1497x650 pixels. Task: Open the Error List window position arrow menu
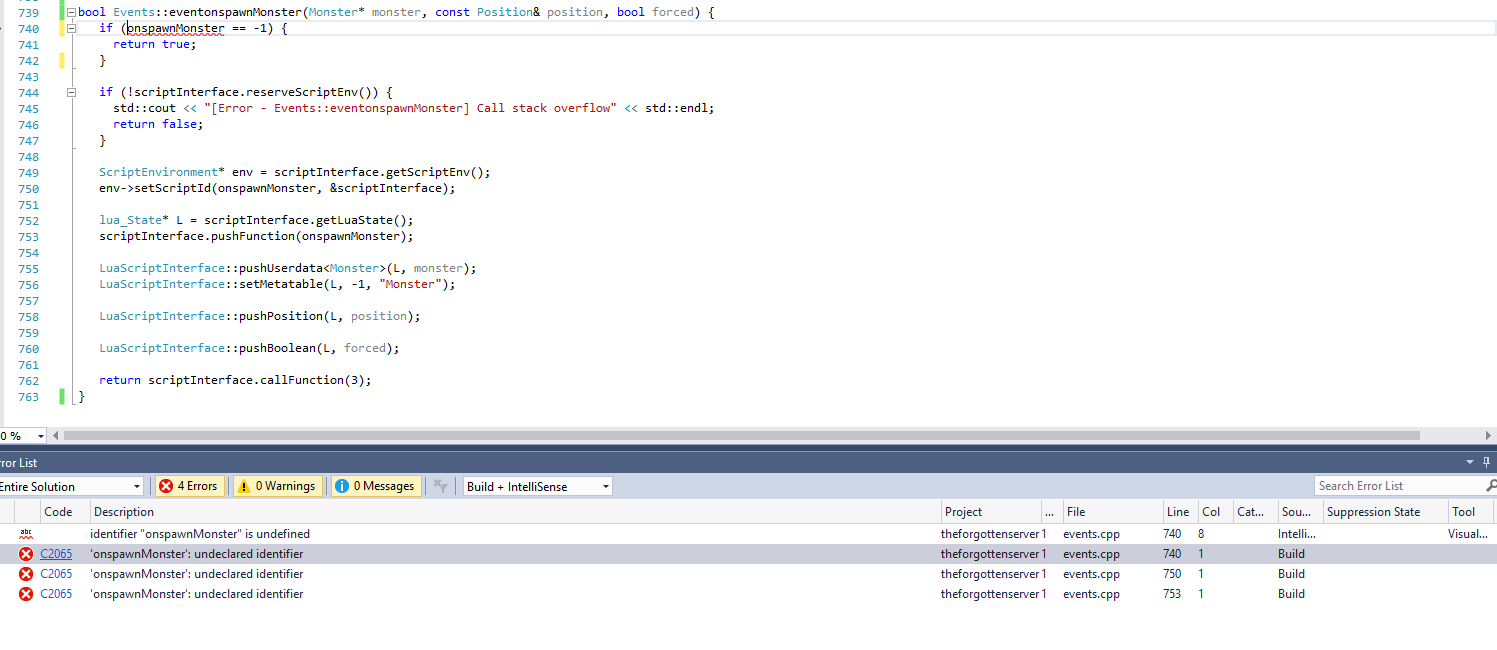point(1470,462)
